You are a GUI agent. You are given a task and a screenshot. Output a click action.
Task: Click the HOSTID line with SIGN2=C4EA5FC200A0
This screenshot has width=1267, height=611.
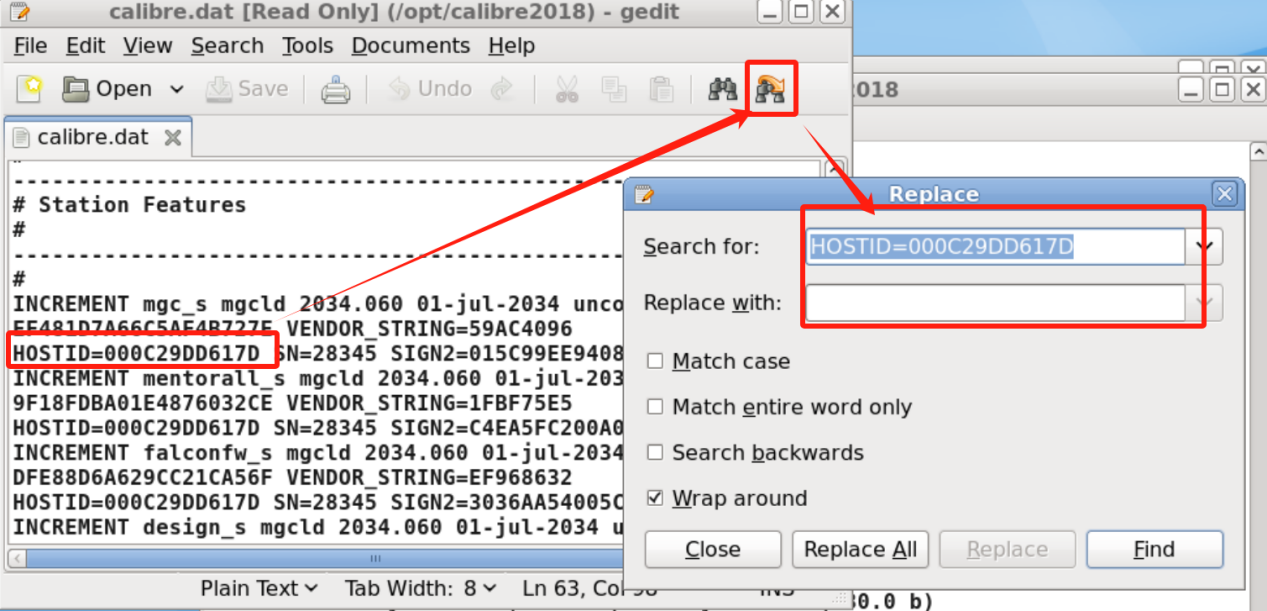pos(318,428)
